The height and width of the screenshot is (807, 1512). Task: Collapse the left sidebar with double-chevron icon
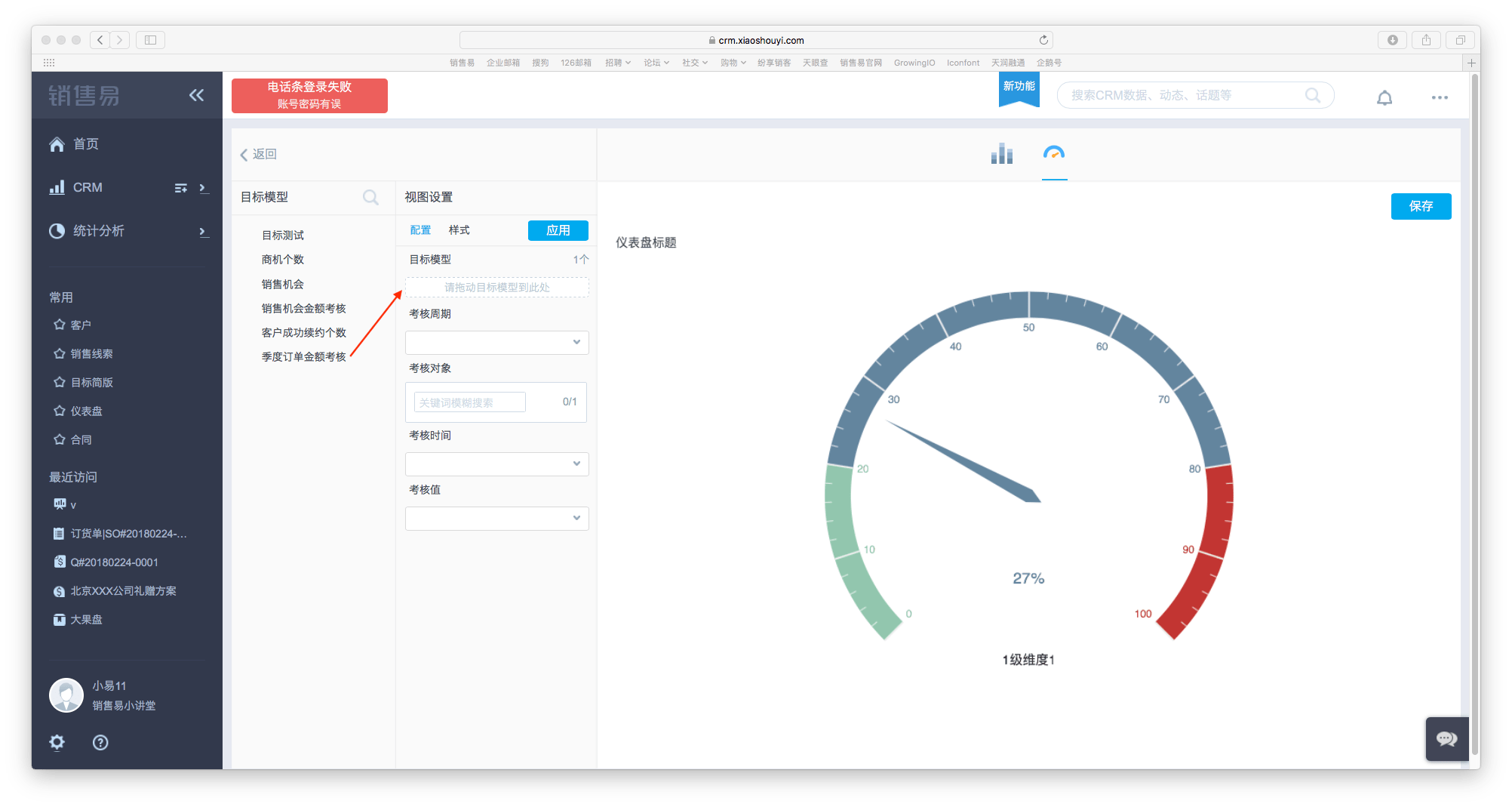coord(196,95)
